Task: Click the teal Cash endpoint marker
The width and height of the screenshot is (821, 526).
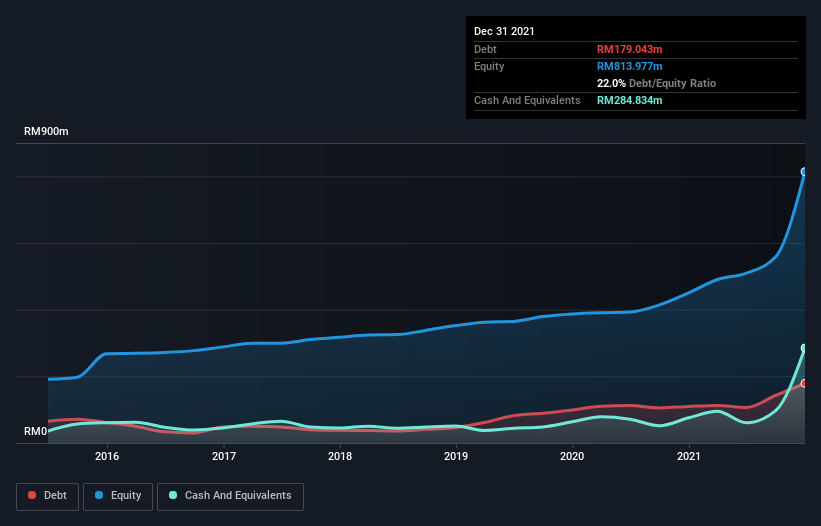Action: [x=804, y=348]
